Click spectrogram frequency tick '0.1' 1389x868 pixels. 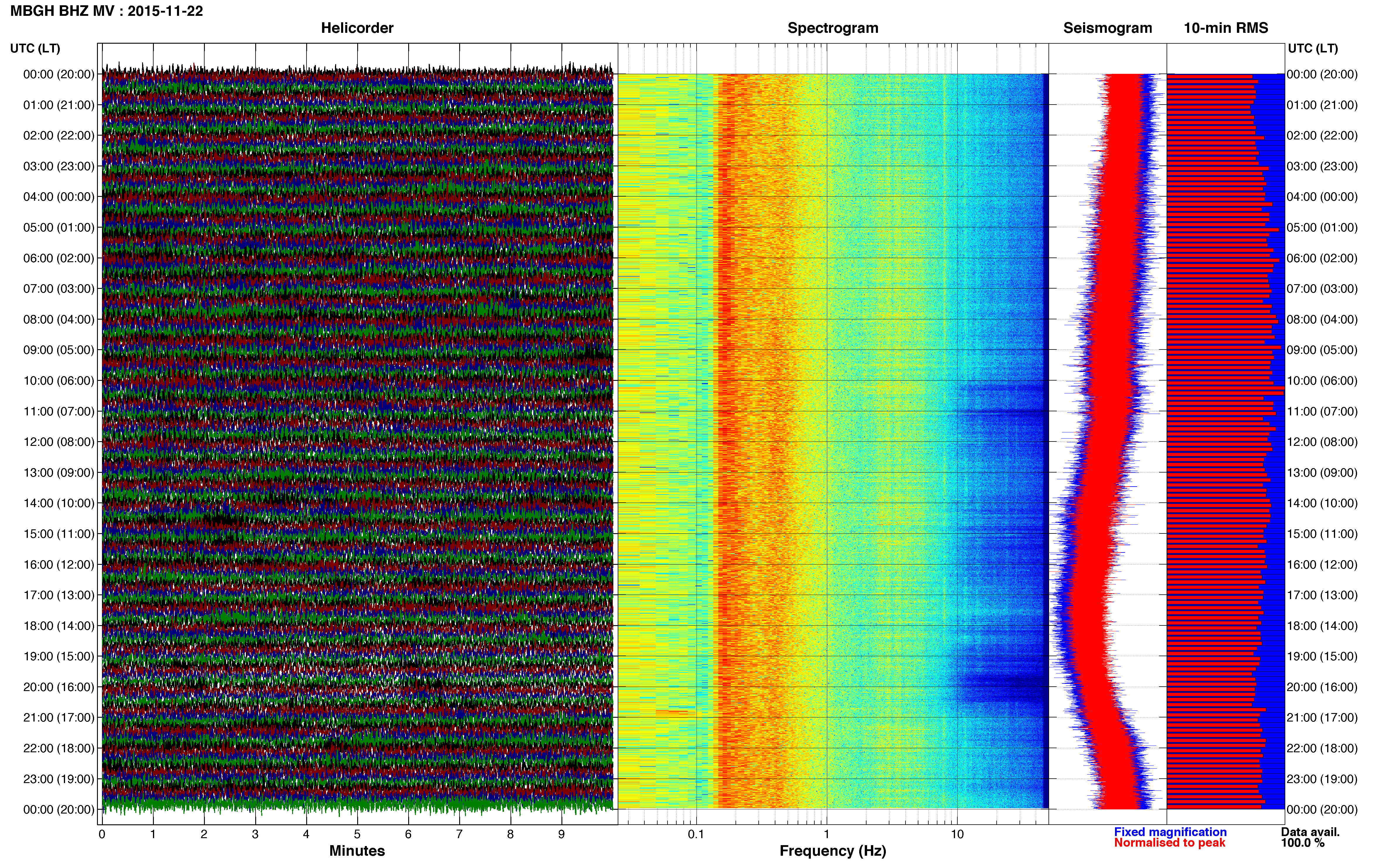tap(696, 835)
